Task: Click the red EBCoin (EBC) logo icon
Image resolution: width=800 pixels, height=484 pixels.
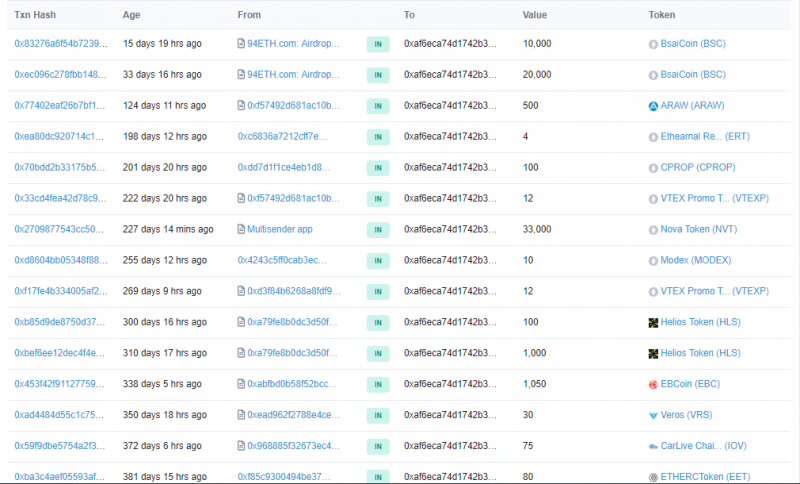Action: tap(653, 385)
